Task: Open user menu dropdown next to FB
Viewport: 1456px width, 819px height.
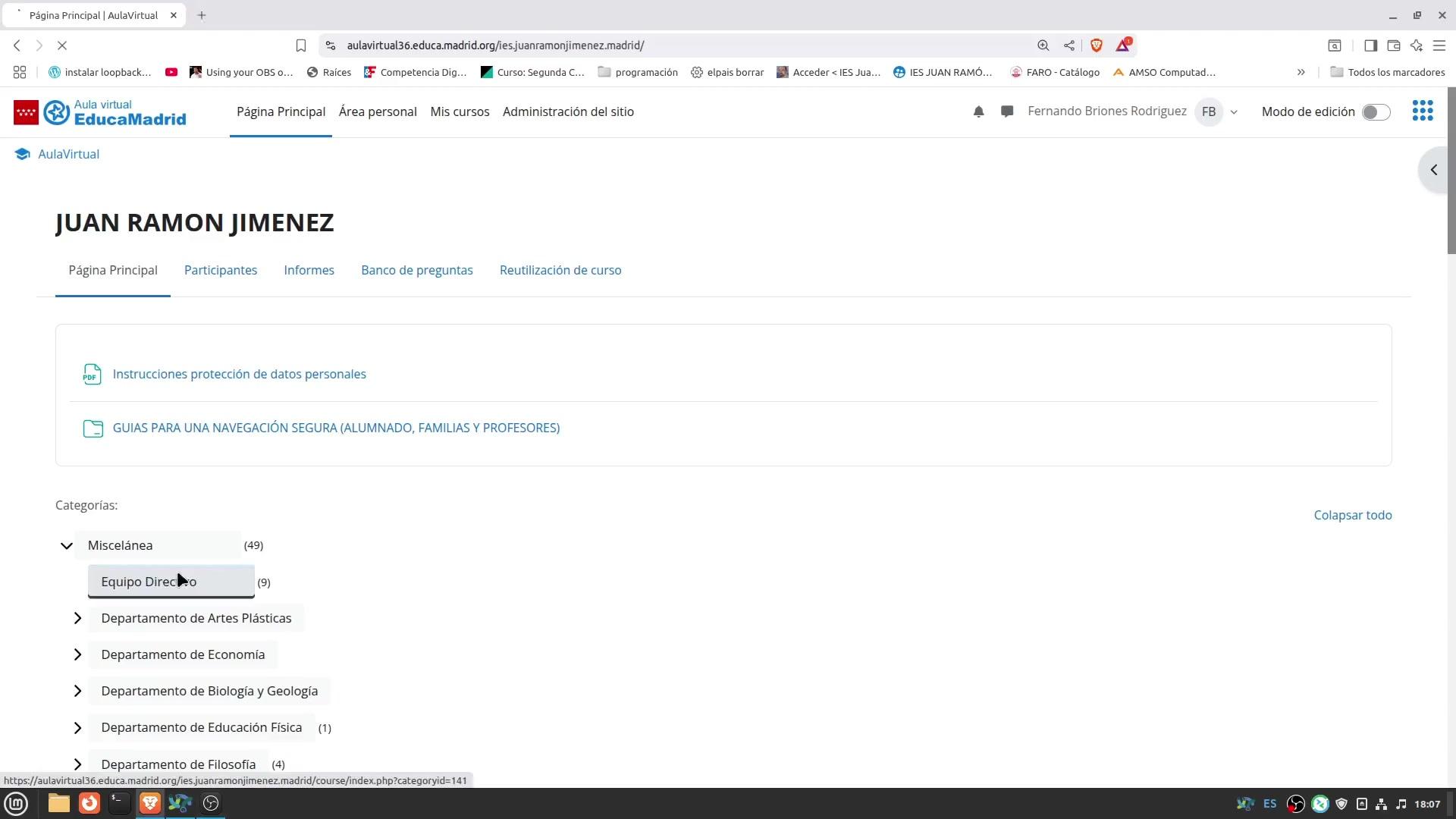Action: [1234, 112]
